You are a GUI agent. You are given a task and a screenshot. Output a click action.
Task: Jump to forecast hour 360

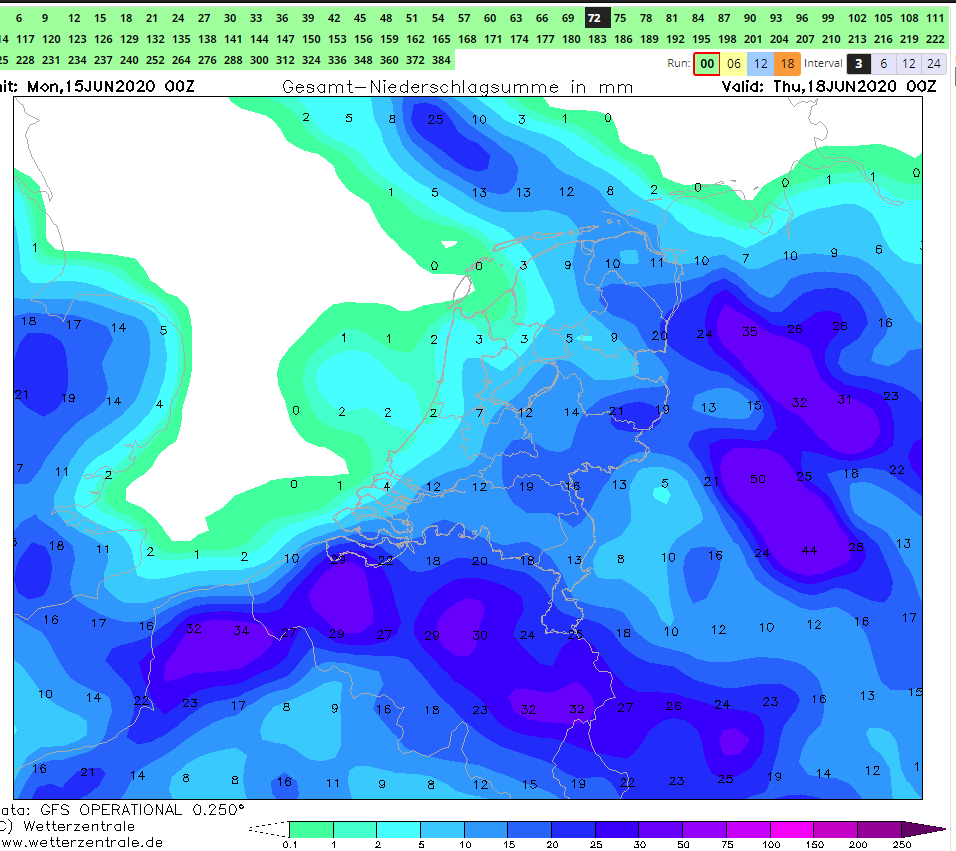click(x=389, y=60)
